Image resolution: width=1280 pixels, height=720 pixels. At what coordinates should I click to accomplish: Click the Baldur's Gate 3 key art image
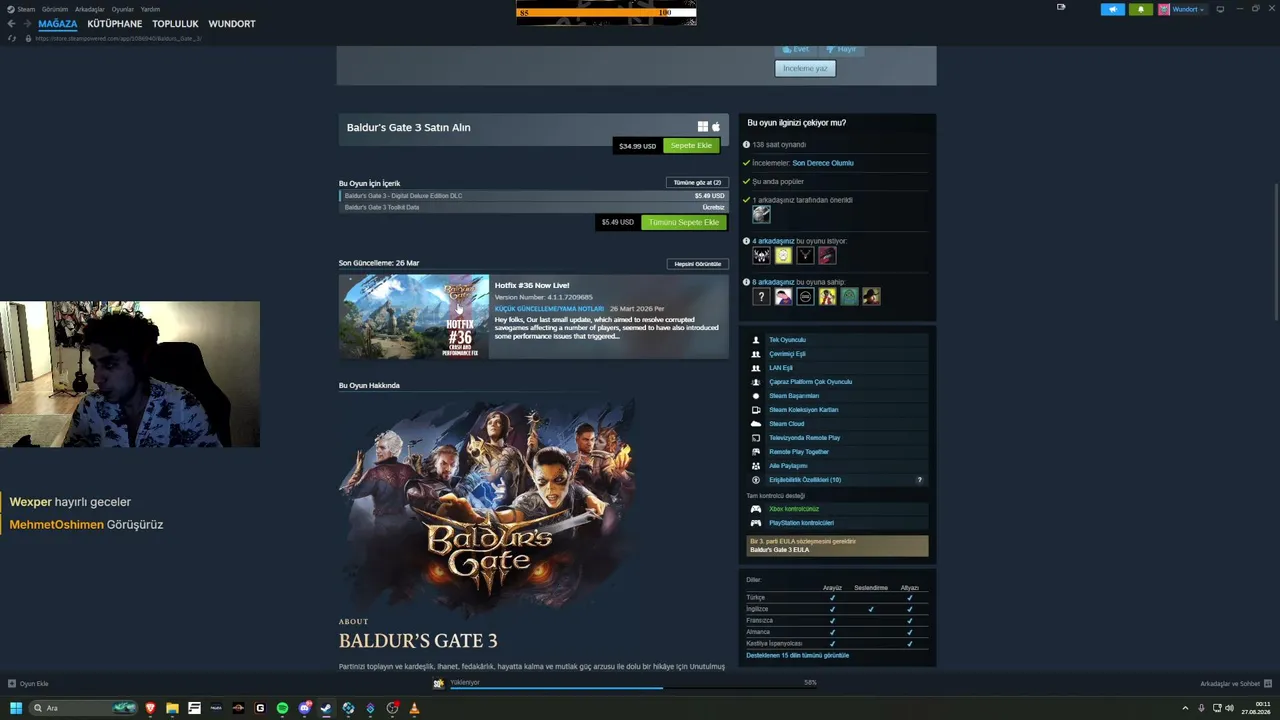coord(488,506)
